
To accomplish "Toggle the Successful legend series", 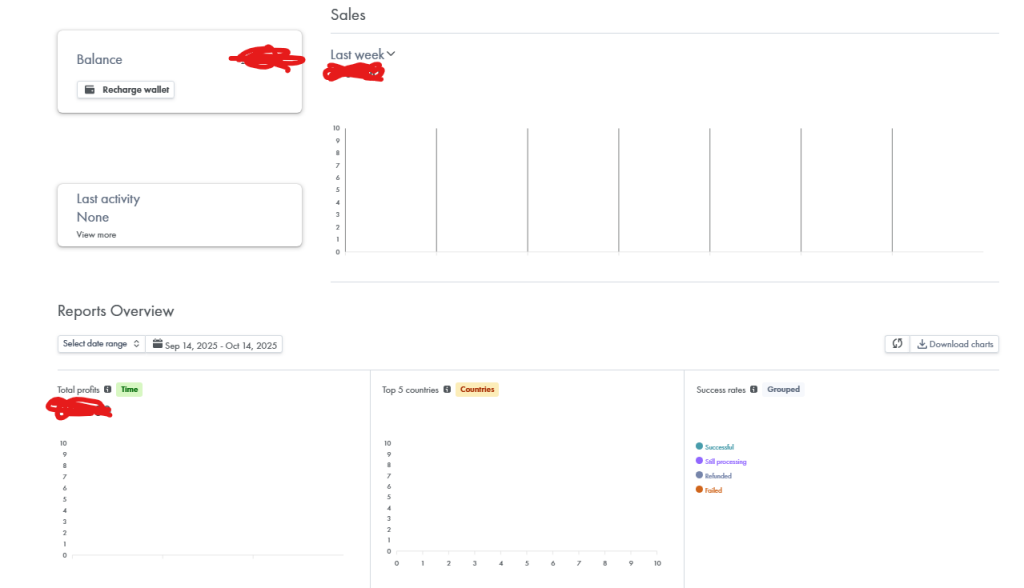I will click(x=719, y=447).
